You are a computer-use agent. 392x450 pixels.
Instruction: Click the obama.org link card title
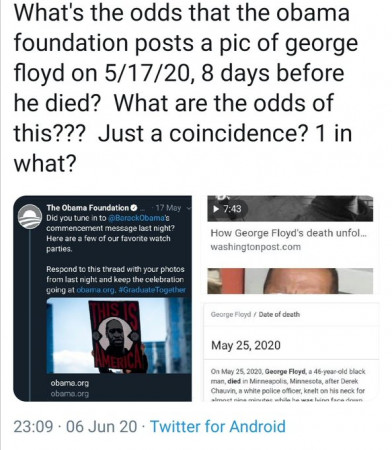(x=70, y=383)
